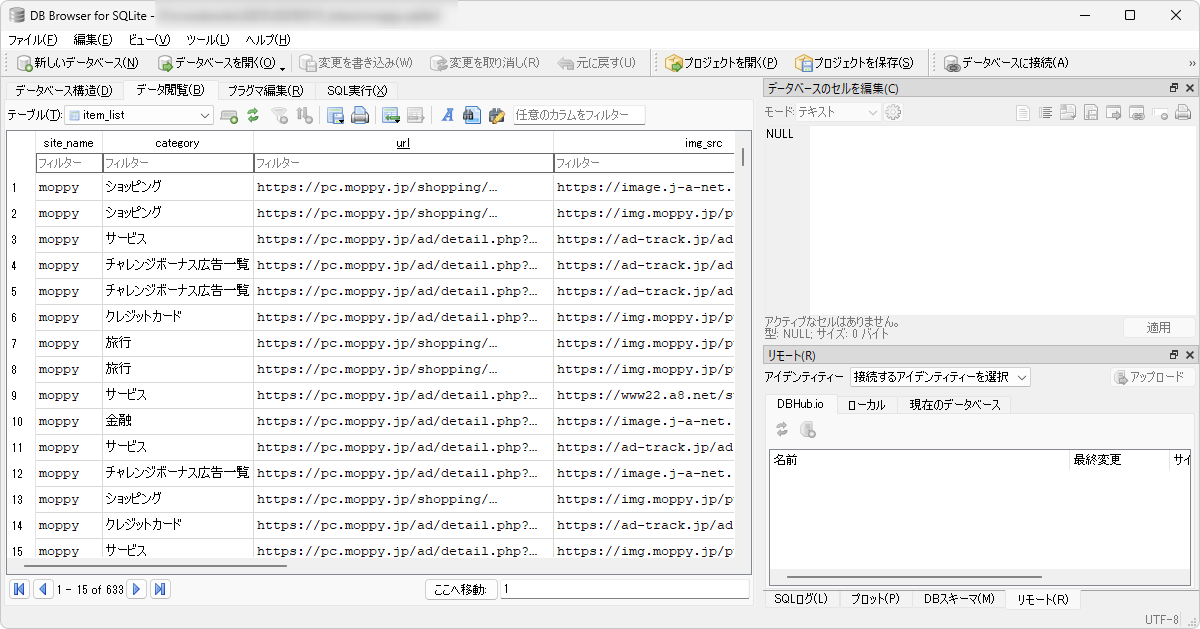Click Write Changes (変更を書き込み)

[356, 63]
